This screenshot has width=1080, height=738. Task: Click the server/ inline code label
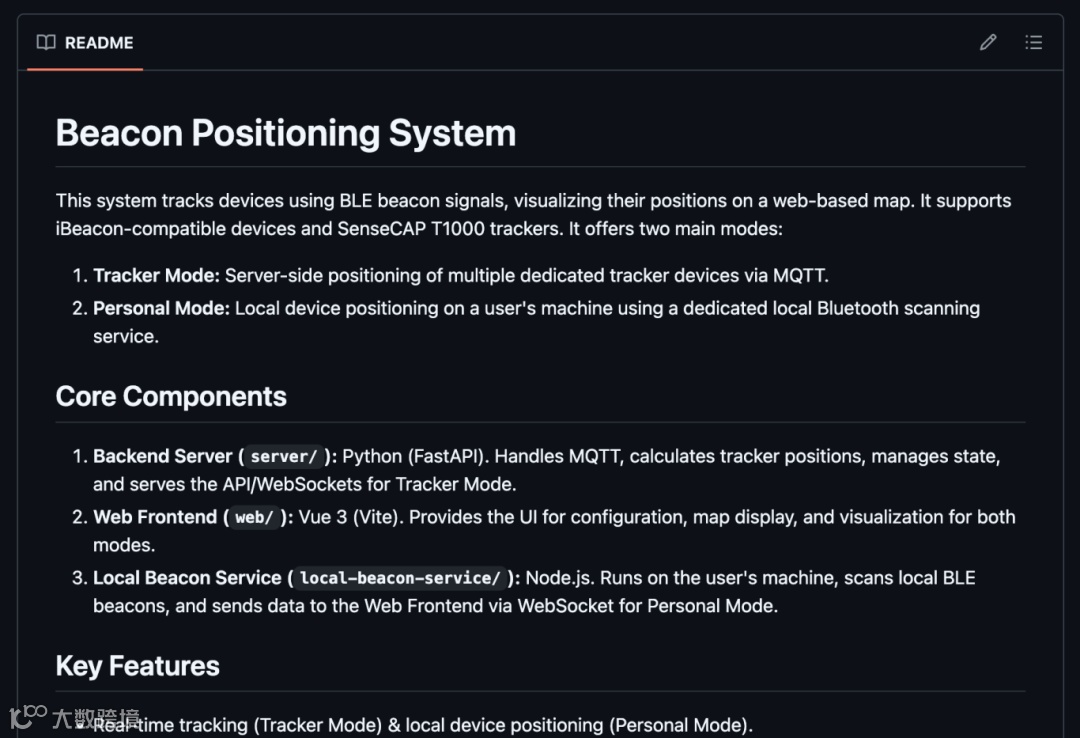[x=284, y=457]
